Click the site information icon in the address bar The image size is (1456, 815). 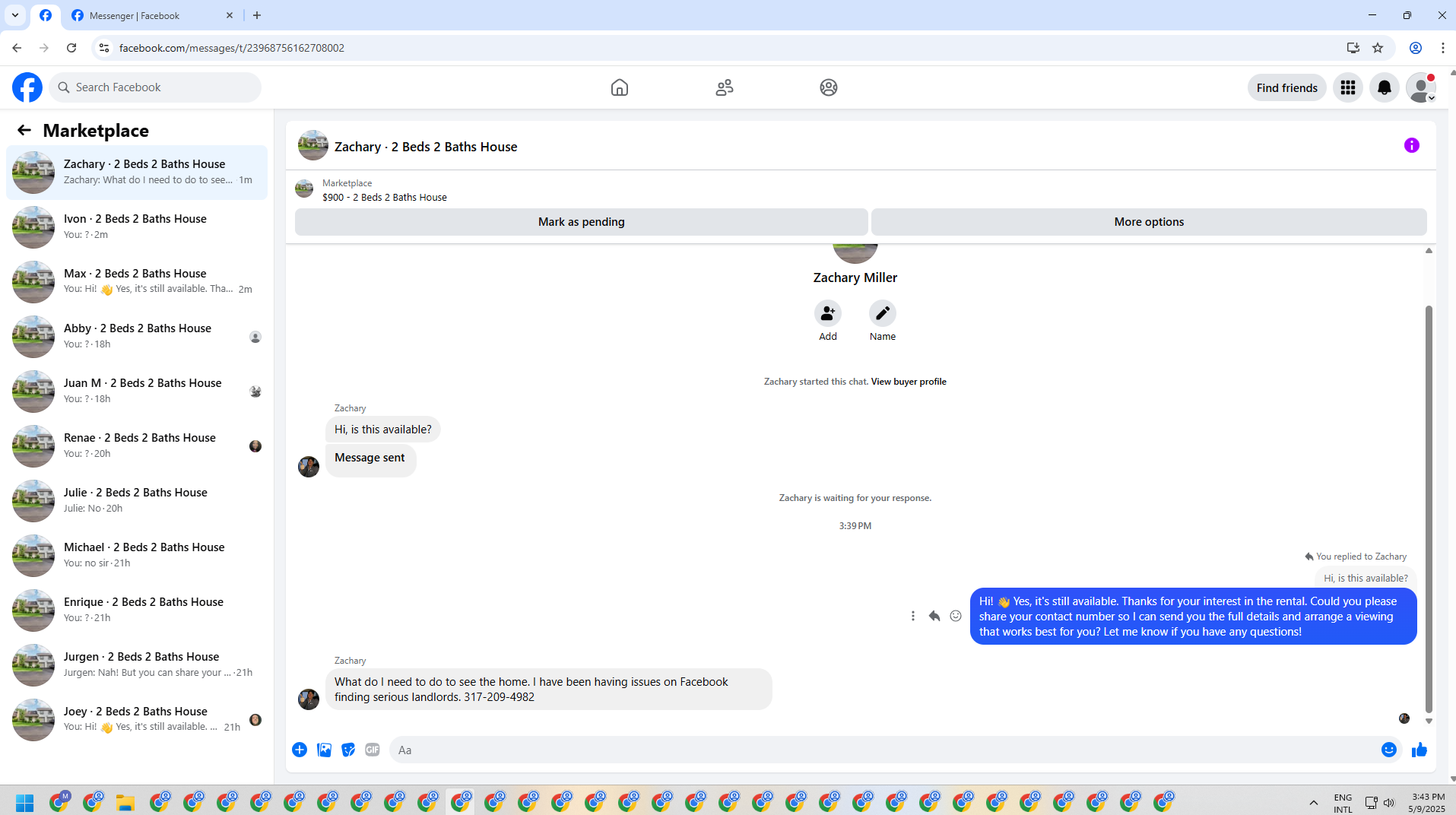point(104,48)
